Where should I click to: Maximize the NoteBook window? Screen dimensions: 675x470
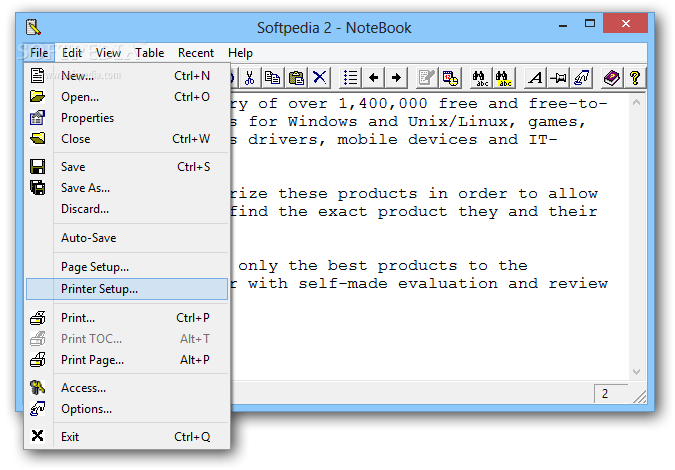(x=590, y=24)
